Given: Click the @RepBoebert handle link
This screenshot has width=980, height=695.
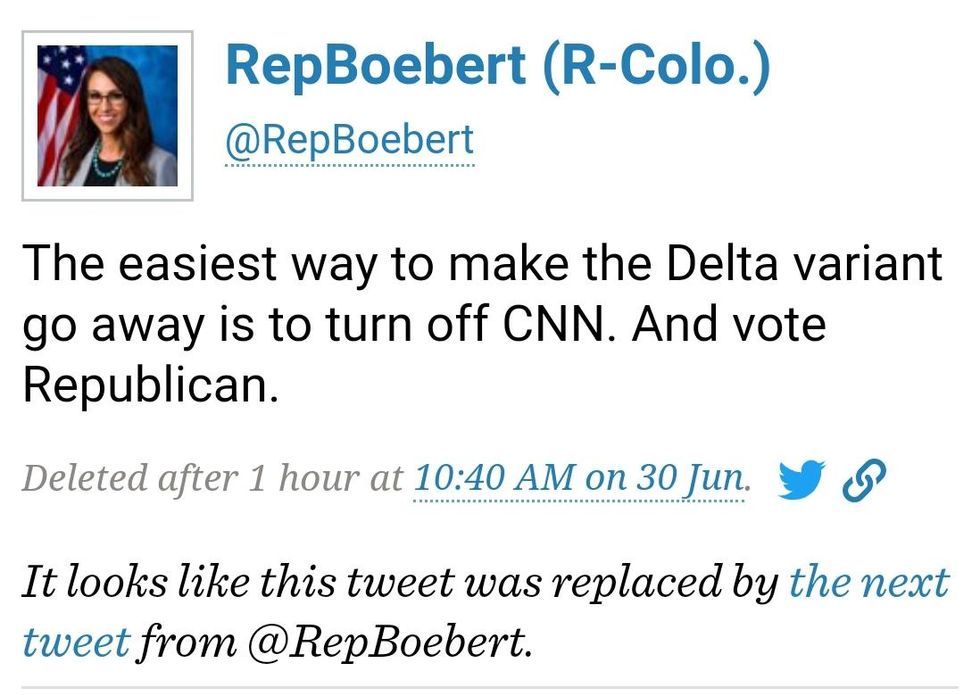Looking at the screenshot, I should (x=350, y=142).
